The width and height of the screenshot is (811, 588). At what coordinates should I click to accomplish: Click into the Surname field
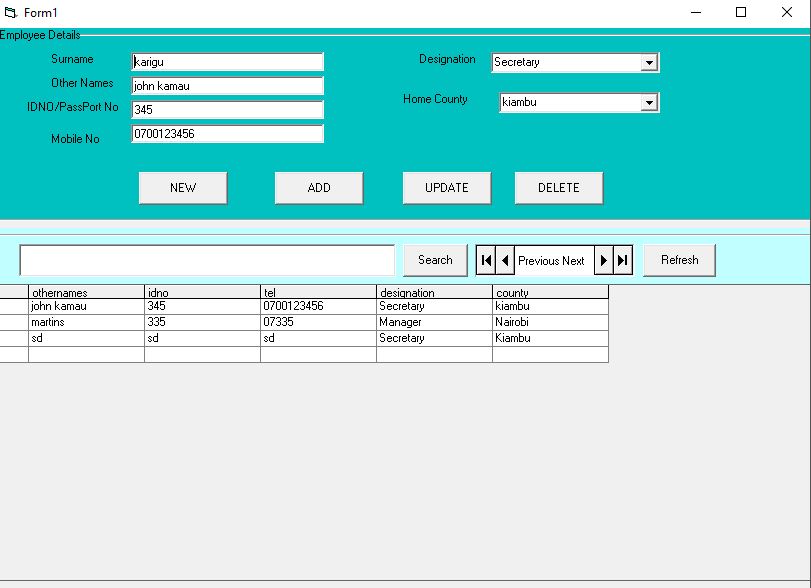click(x=227, y=62)
